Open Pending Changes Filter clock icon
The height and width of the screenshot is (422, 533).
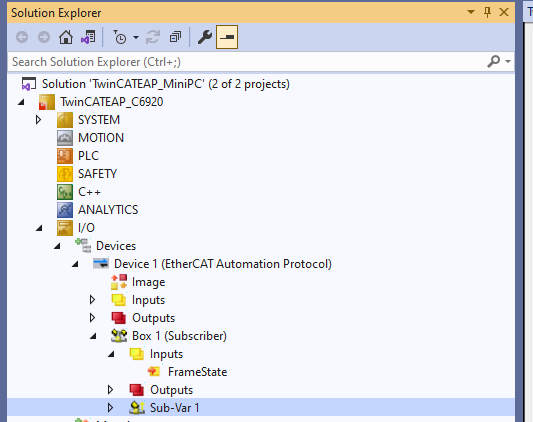pyautogui.click(x=120, y=37)
